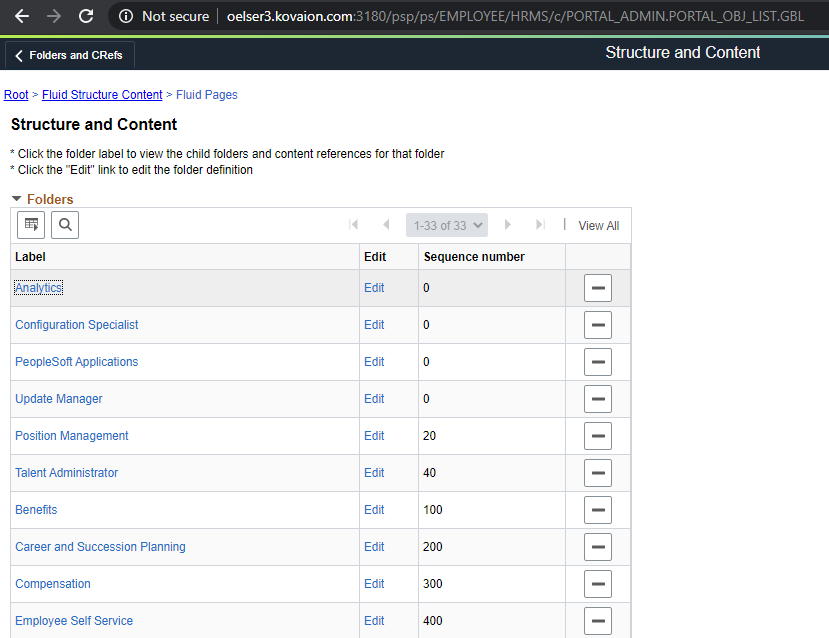Screen dimensions: 829x638
Task: Select sequence number 400 cell
Action: 492,621
